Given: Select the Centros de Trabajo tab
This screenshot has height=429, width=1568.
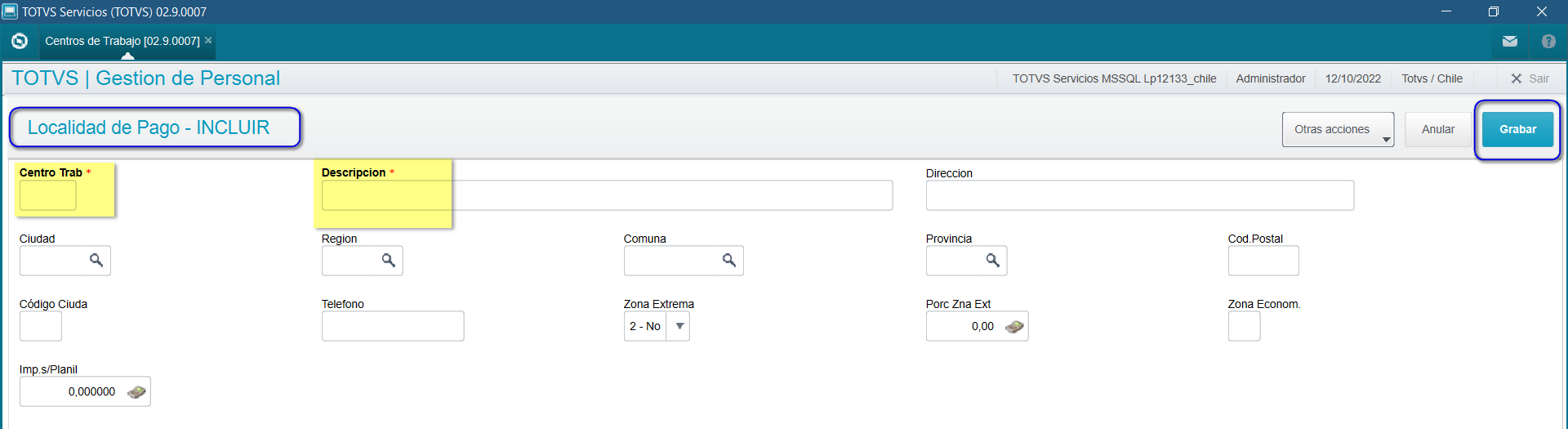Looking at the screenshot, I should point(122,41).
